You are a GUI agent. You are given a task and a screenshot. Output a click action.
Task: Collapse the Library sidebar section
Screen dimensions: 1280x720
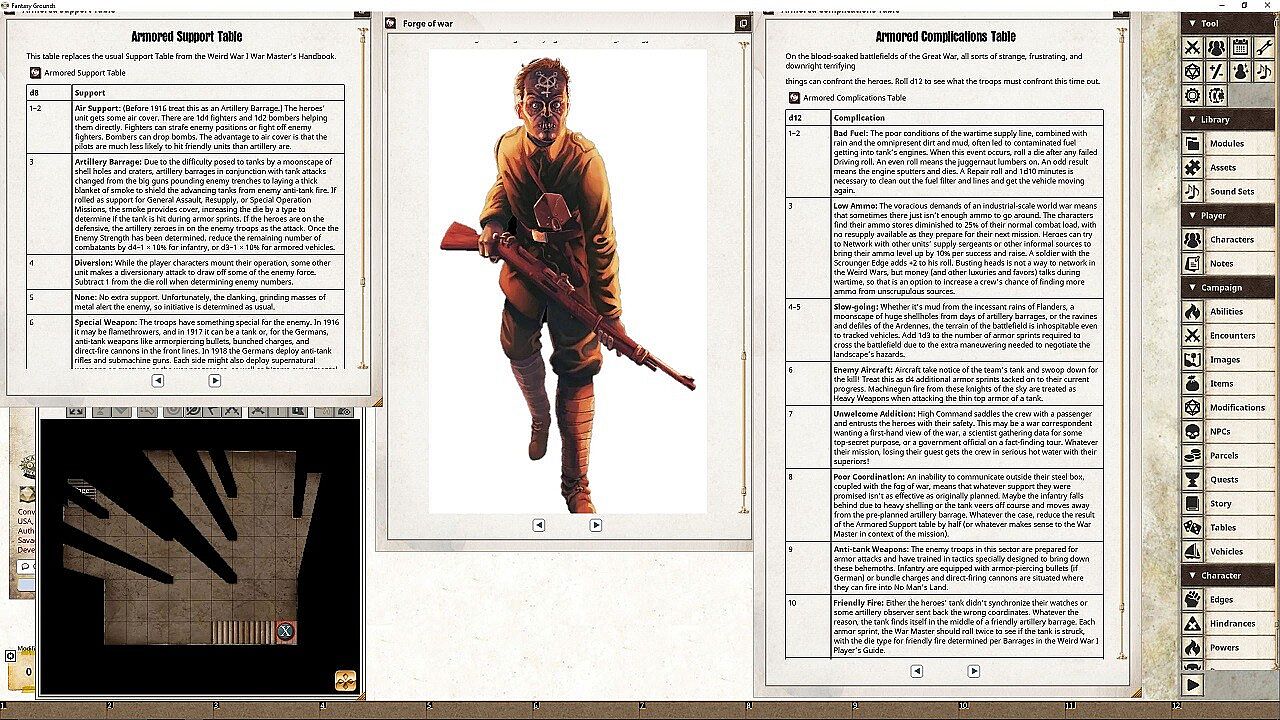[1229, 119]
